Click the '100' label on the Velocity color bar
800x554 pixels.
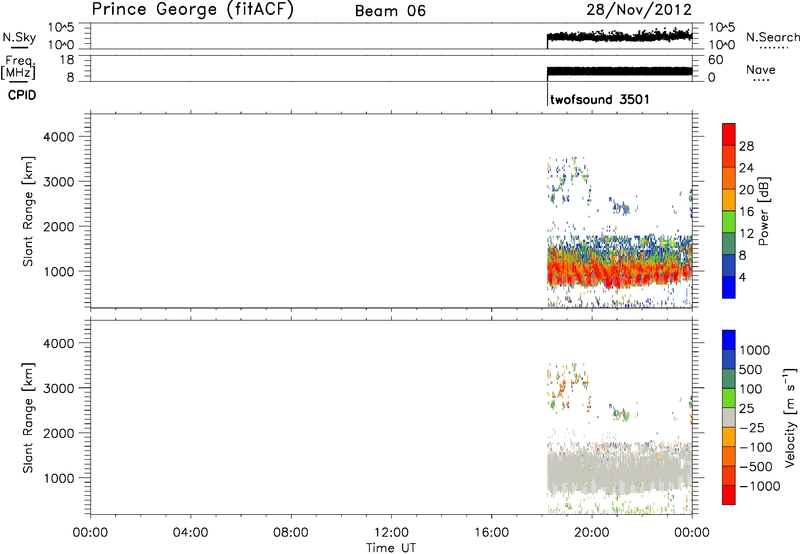pyautogui.click(x=752, y=389)
